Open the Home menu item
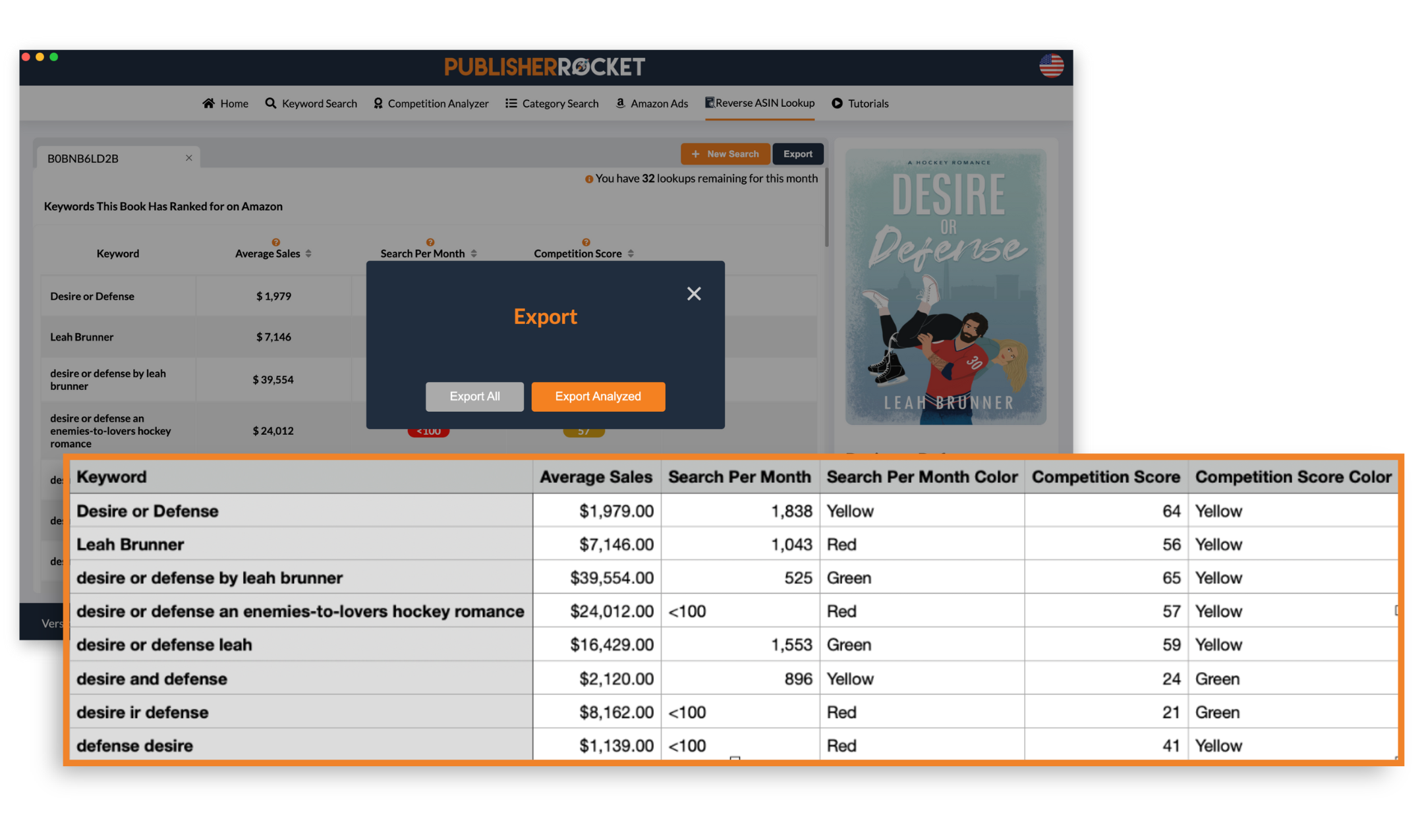This screenshot has width=1424, height=840. 225,103
